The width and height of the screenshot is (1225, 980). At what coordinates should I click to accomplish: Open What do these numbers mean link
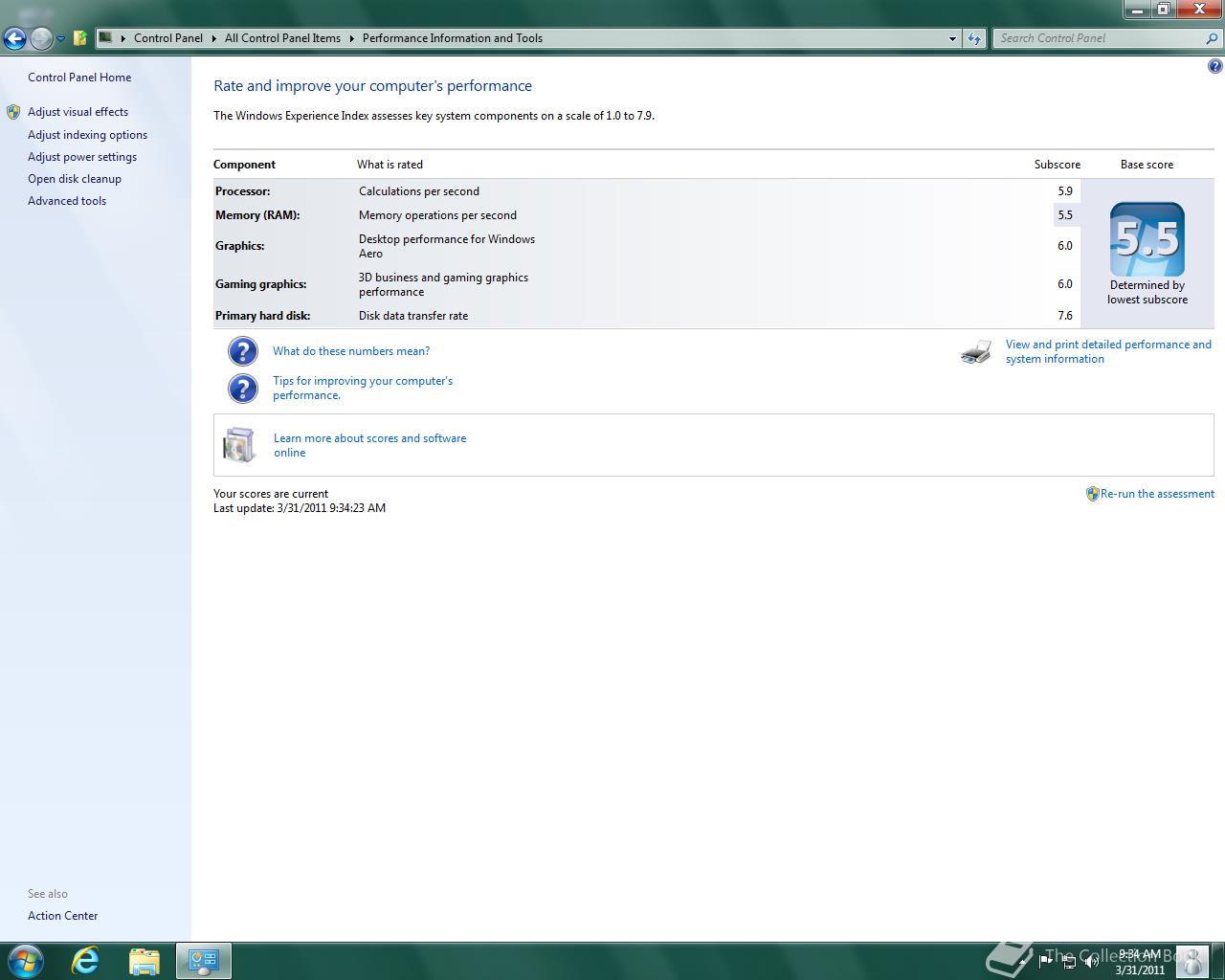pyautogui.click(x=351, y=351)
